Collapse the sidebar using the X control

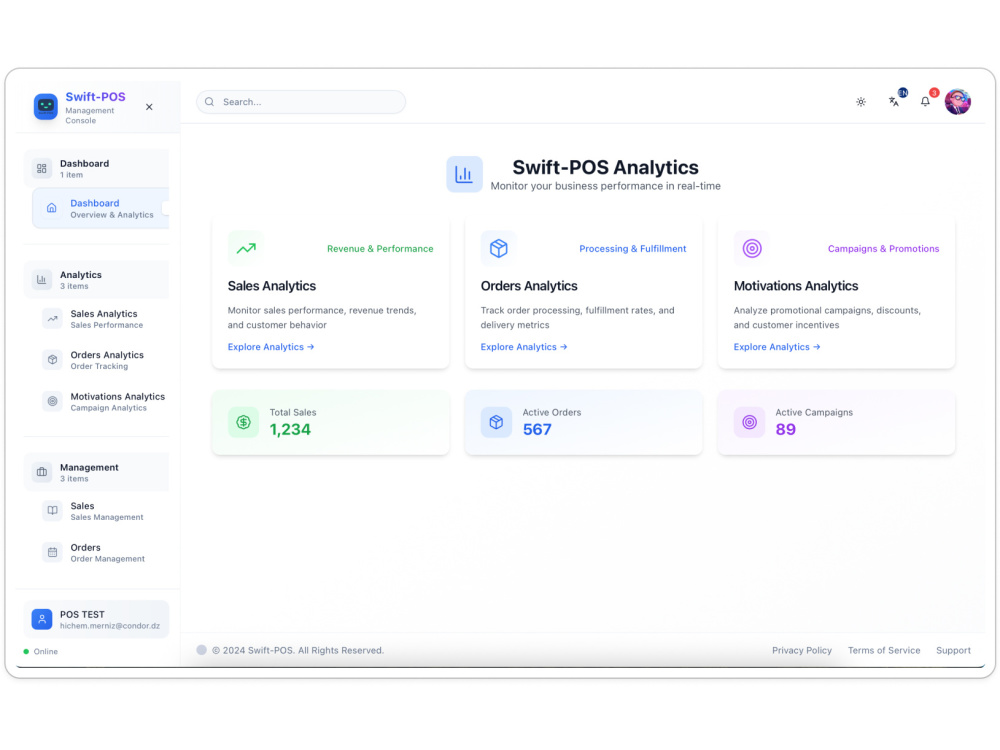pos(149,106)
